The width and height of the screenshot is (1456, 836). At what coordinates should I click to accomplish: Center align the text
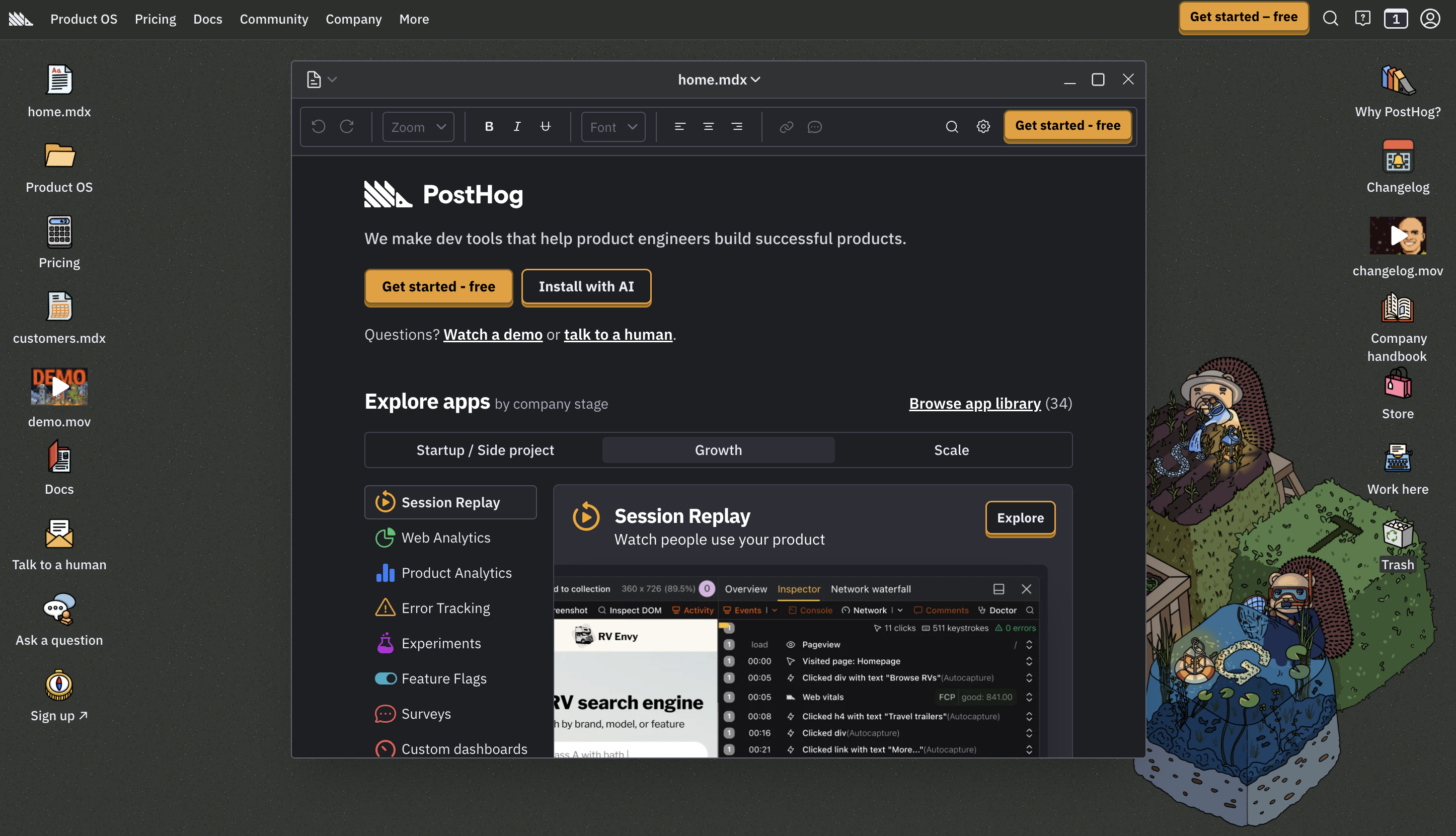pyautogui.click(x=709, y=126)
